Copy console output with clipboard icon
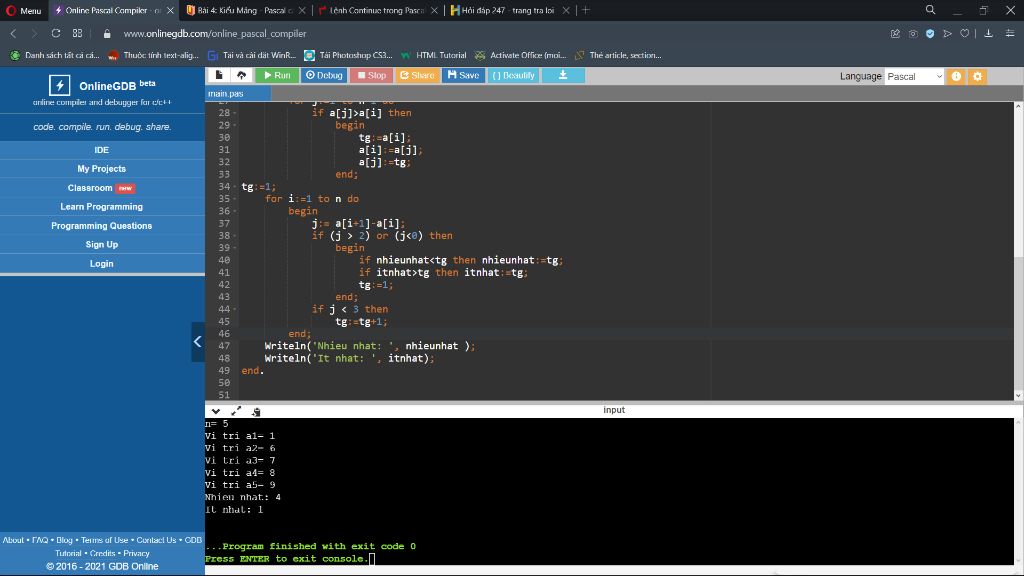This screenshot has height=576, width=1024. point(256,411)
